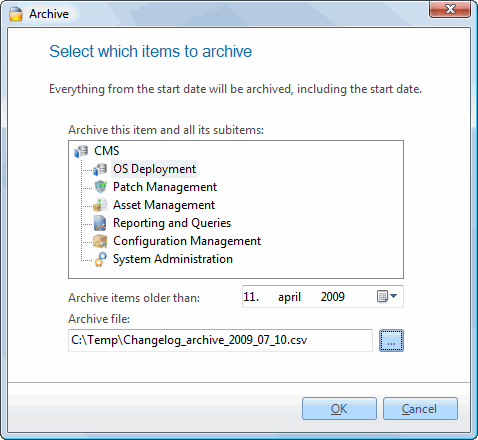Viewport: 478px width, 440px height.
Task: Click the Asset Management package icon
Action: tap(100, 205)
